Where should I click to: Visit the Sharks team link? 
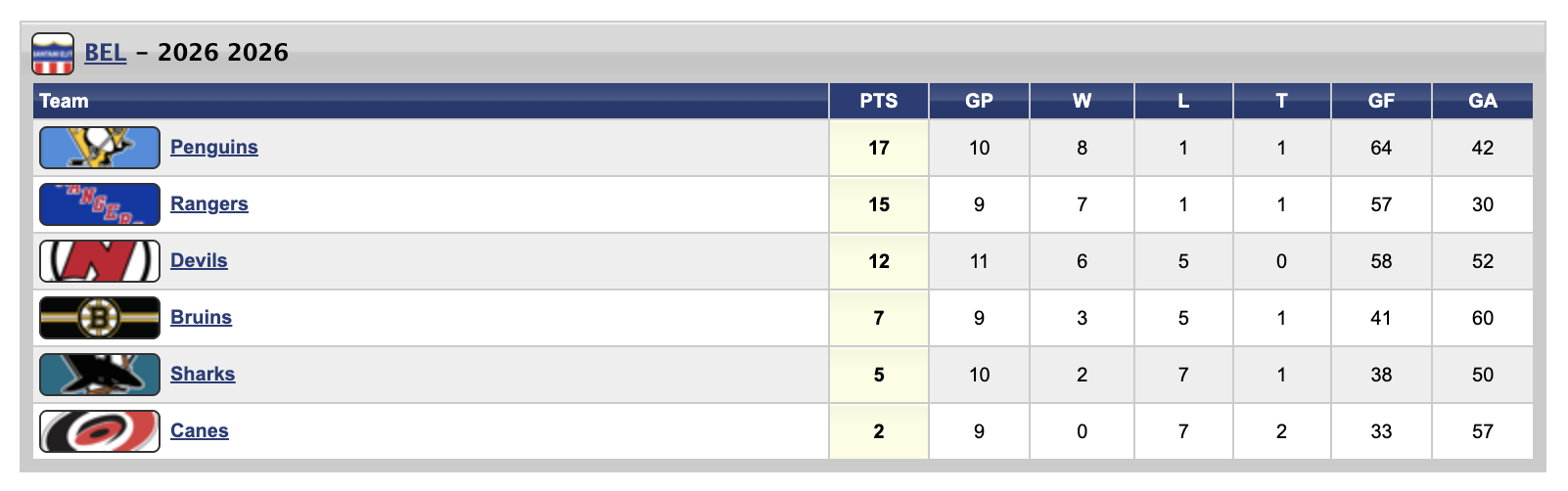203,374
